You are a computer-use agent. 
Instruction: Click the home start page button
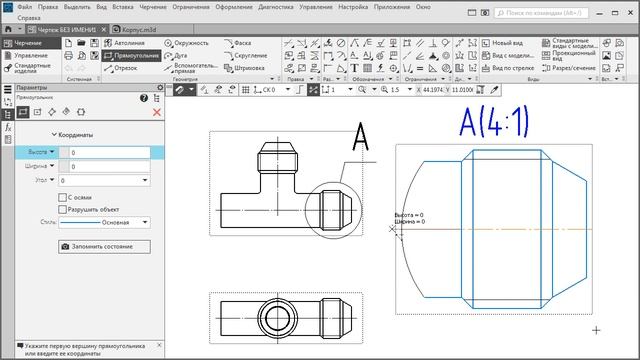8,29
